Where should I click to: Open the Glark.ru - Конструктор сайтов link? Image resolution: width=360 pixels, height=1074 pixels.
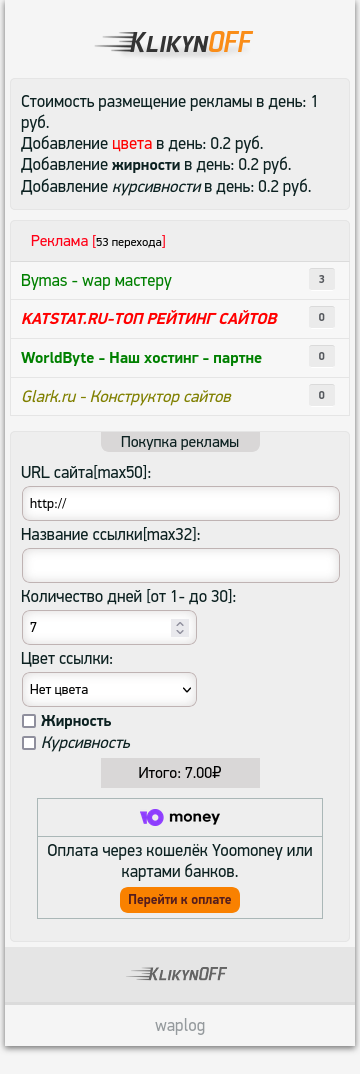point(126,396)
